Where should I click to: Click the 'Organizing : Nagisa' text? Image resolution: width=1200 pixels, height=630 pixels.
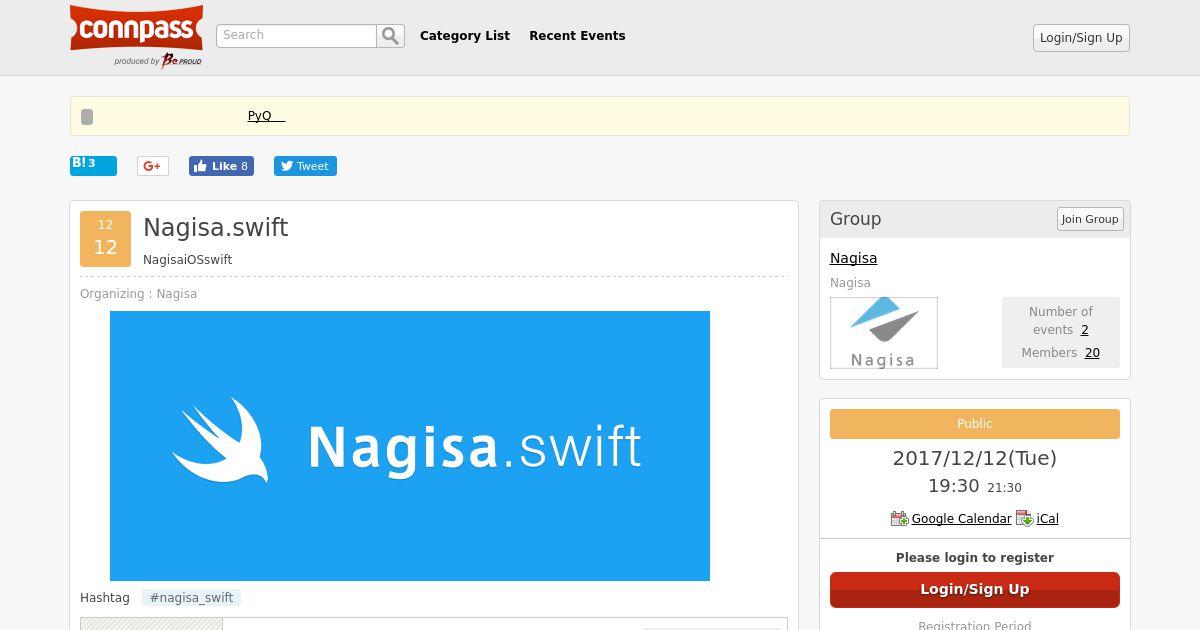138,294
